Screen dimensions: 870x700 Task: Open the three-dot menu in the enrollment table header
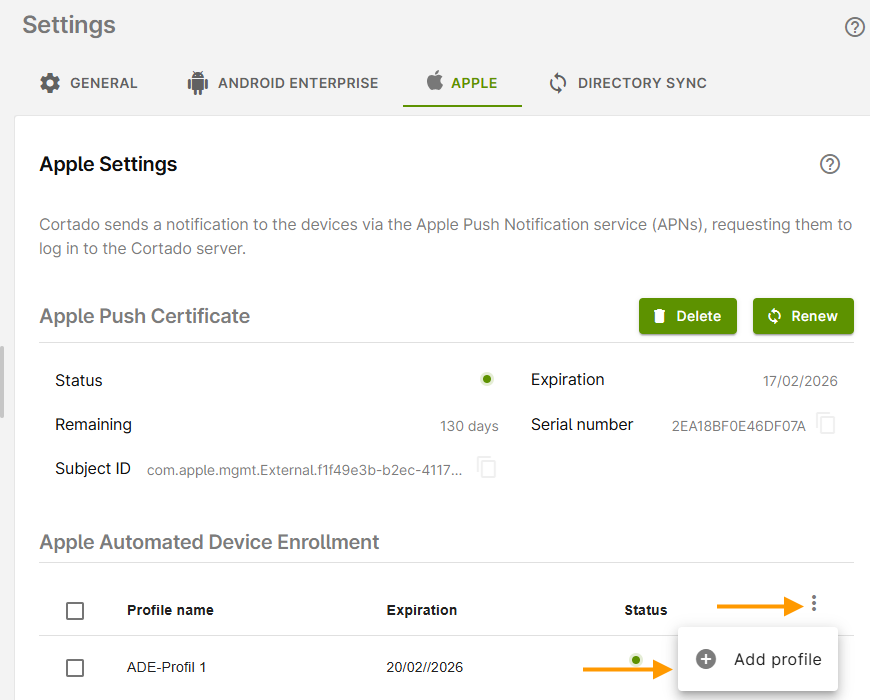pyautogui.click(x=813, y=603)
